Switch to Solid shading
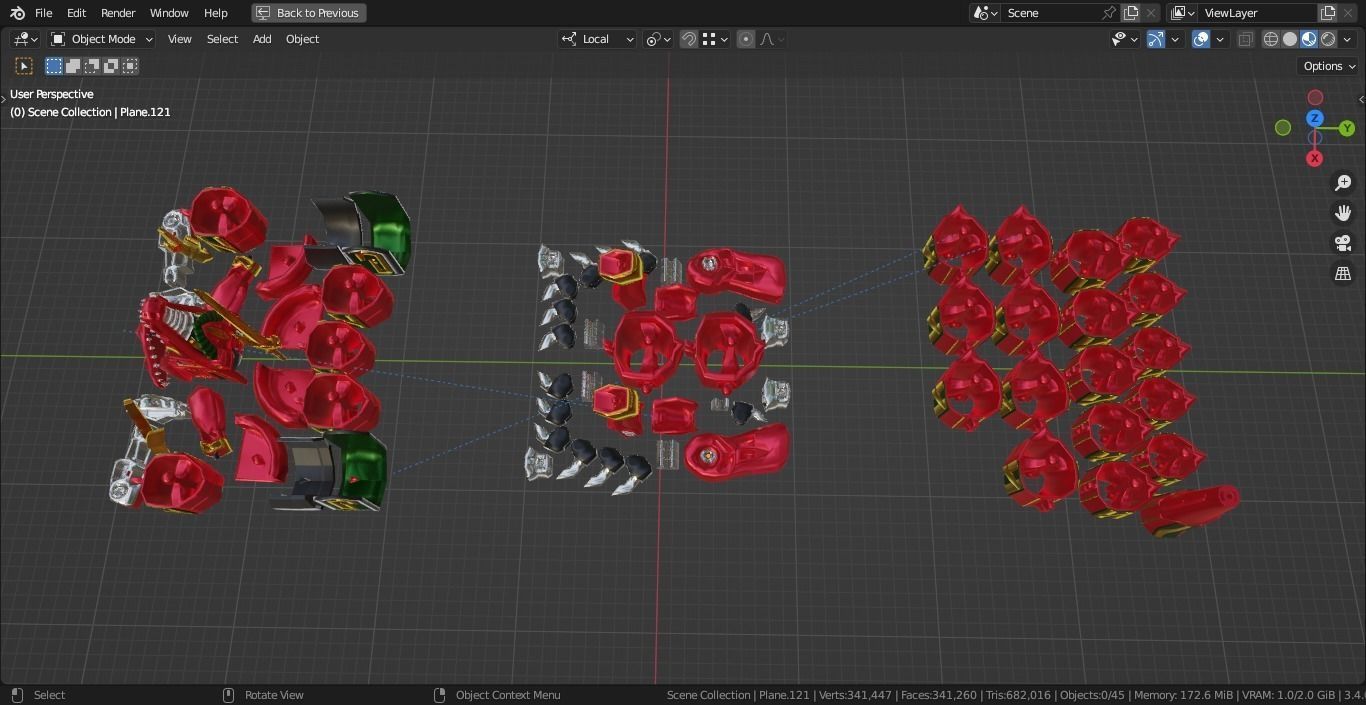The image size is (1366, 705). (1290, 39)
